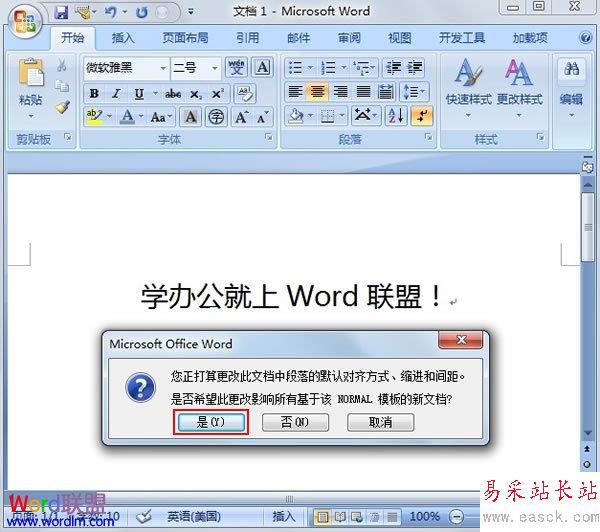Cut selection with scissors icon
The height and width of the screenshot is (532, 600).
[x=62, y=65]
